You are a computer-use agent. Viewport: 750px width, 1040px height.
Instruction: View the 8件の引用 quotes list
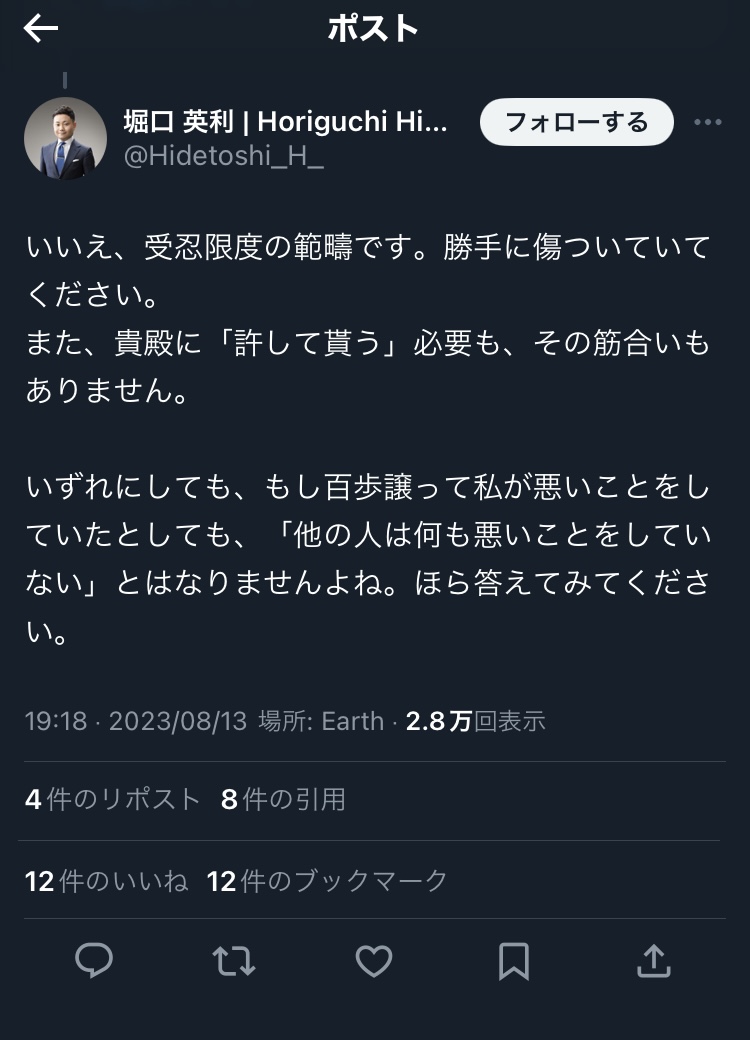[283, 799]
